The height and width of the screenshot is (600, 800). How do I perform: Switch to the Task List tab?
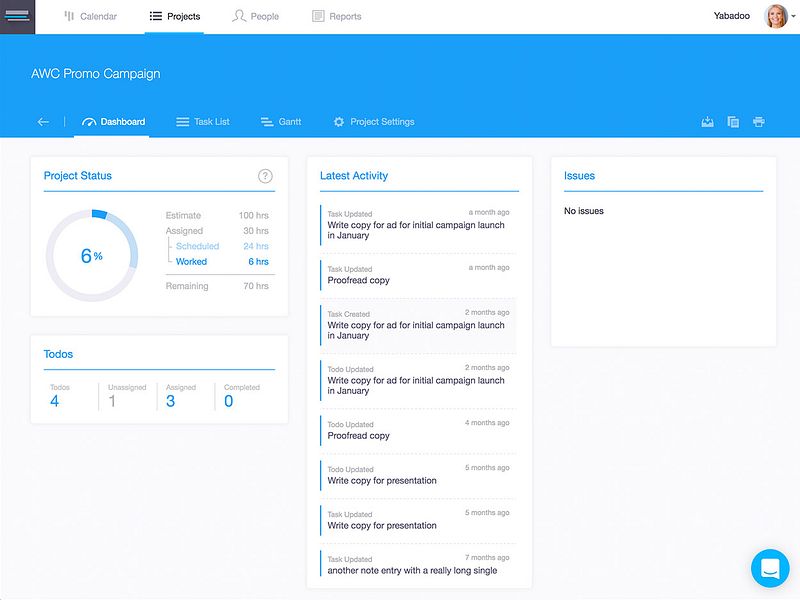(203, 120)
